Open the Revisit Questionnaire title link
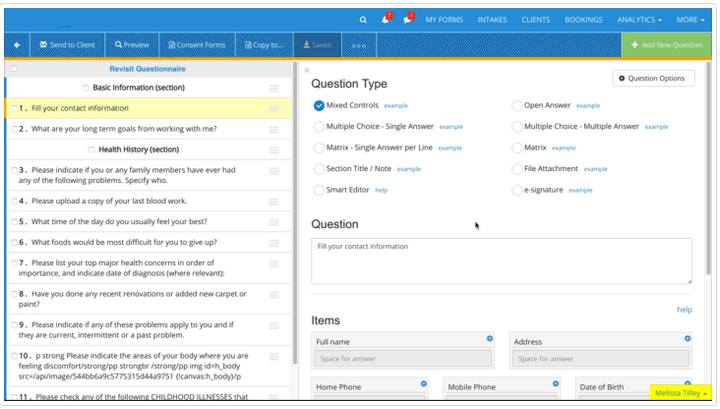720x409 pixels. pyautogui.click(x=147, y=69)
